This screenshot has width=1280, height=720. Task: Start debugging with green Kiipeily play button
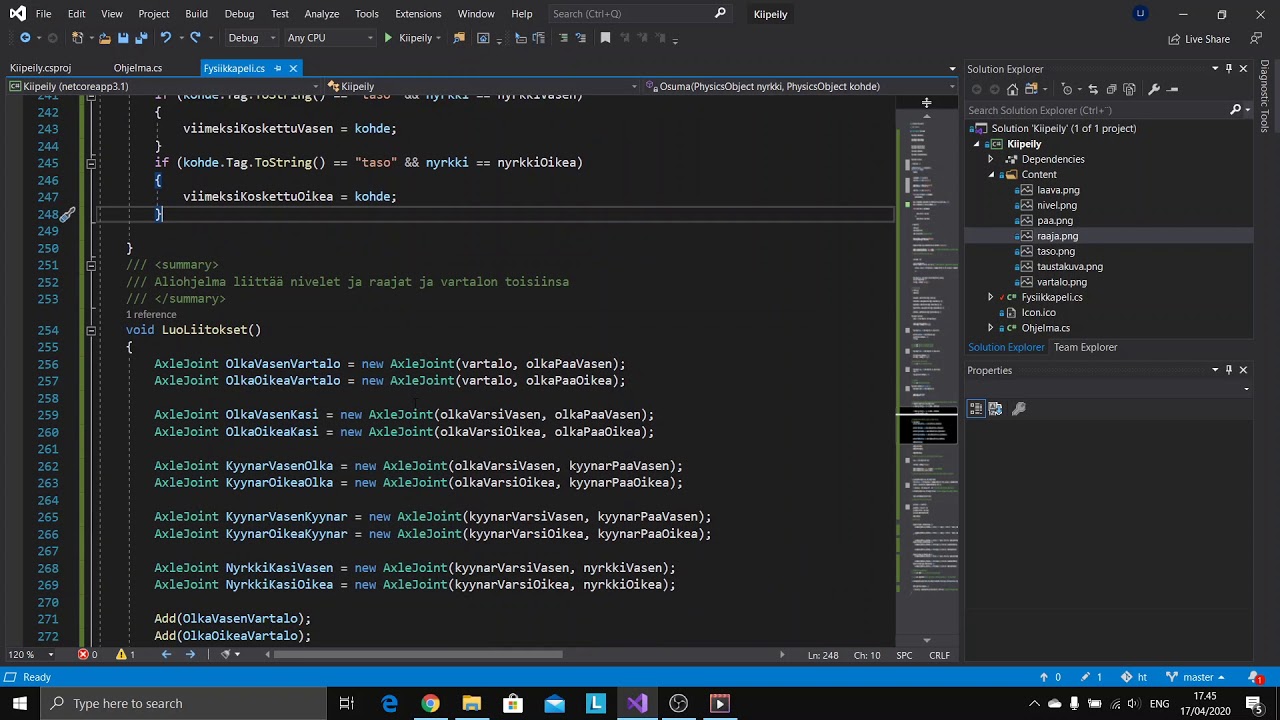point(408,38)
